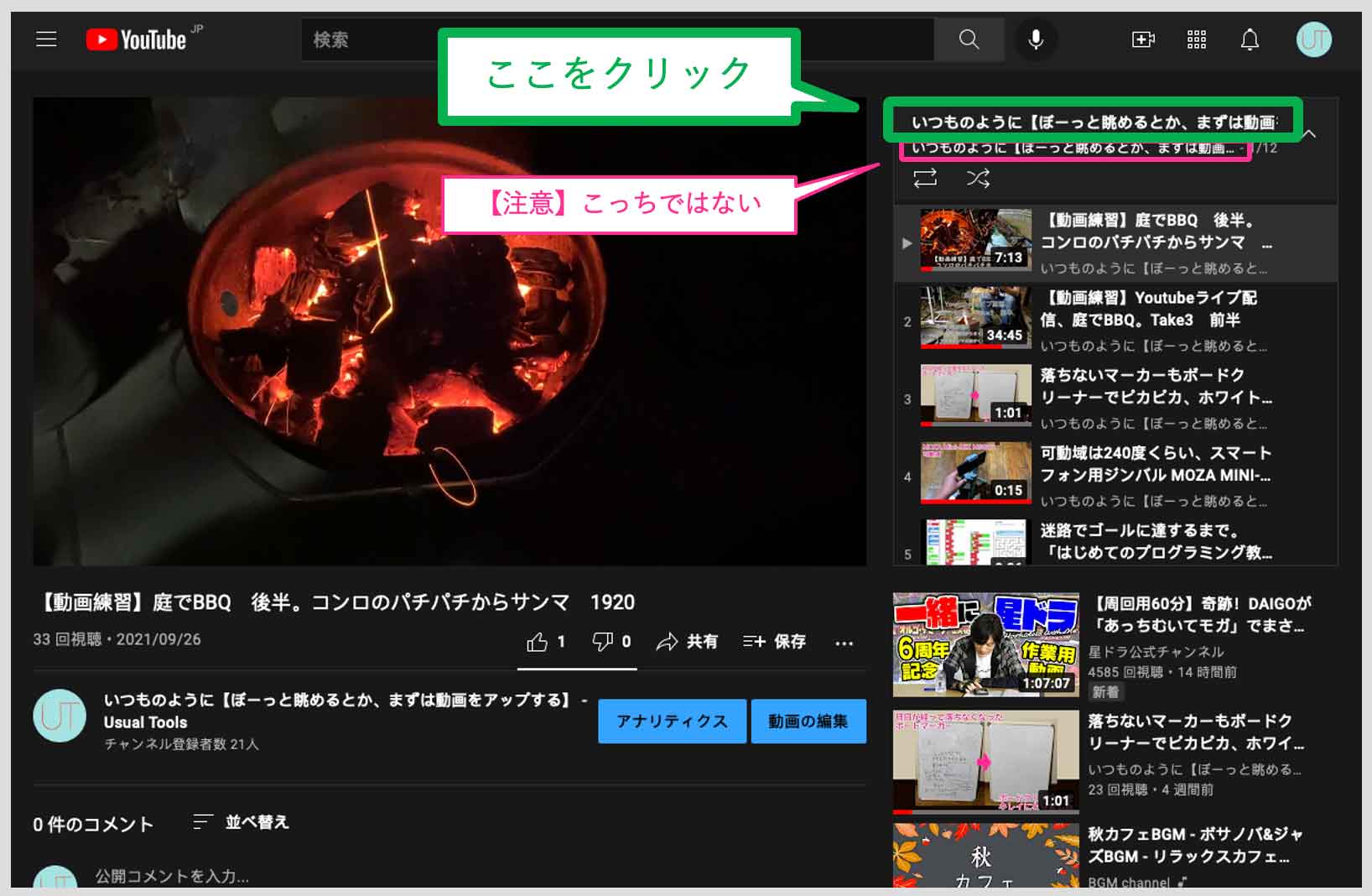Open the account avatar menu

point(1313,39)
